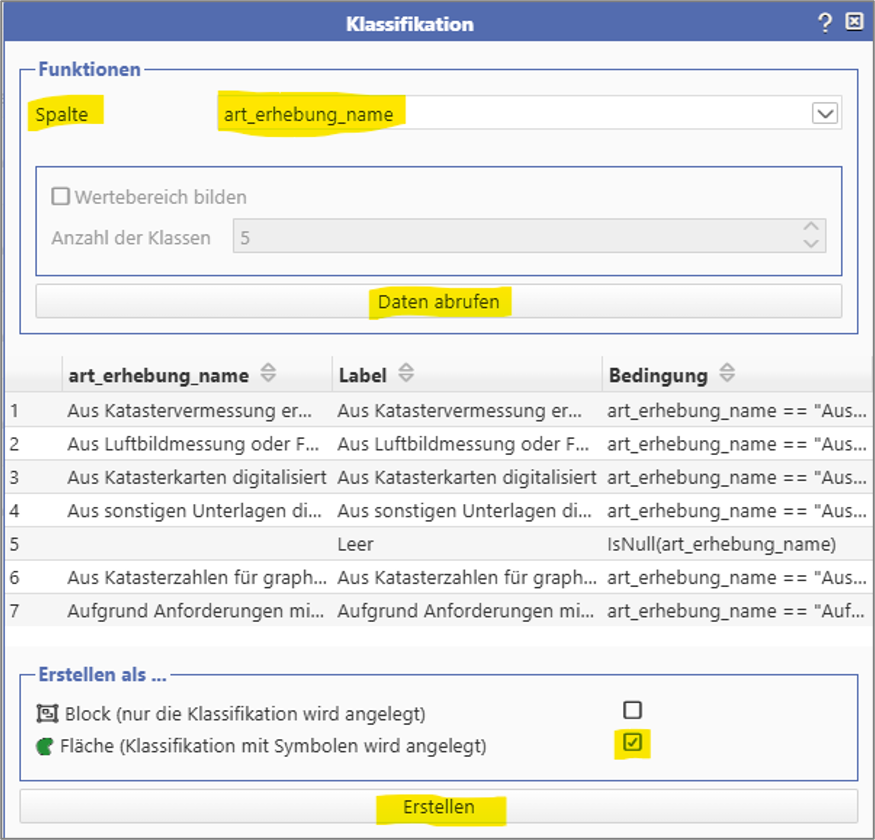Select row 3 Aus Katasterkarten digitalisiert value cell

[197, 478]
